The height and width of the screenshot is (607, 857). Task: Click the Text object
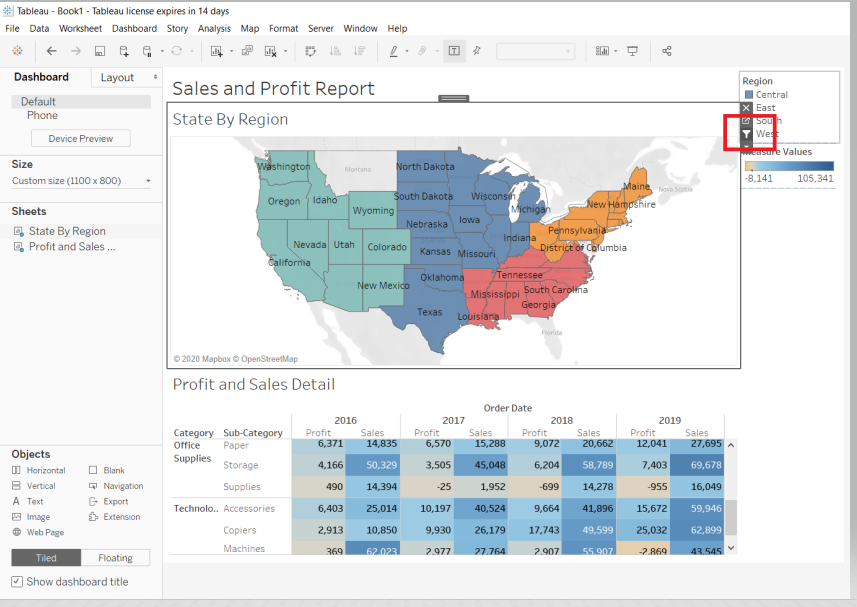pos(27,502)
